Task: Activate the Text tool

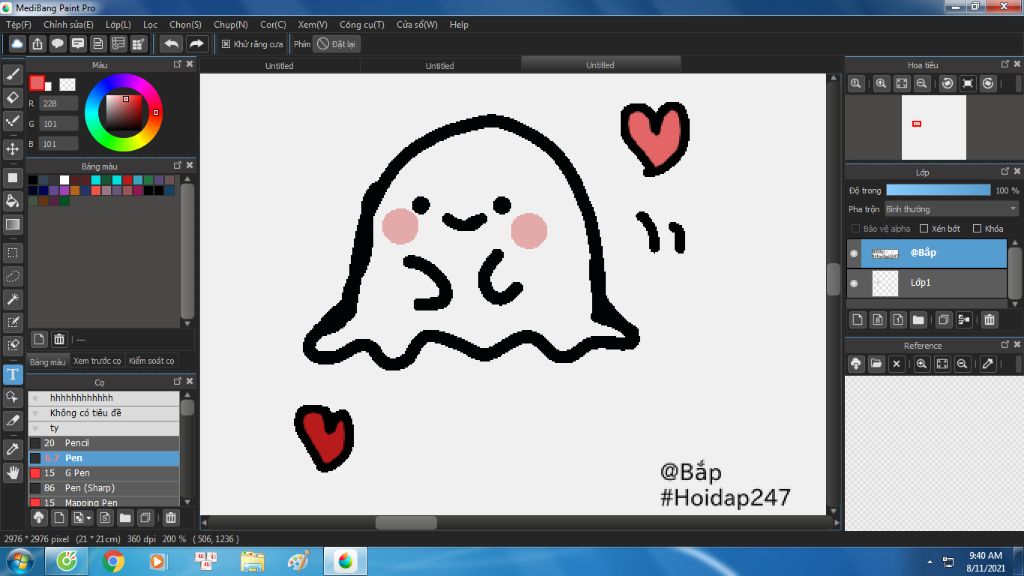Action: [12, 374]
